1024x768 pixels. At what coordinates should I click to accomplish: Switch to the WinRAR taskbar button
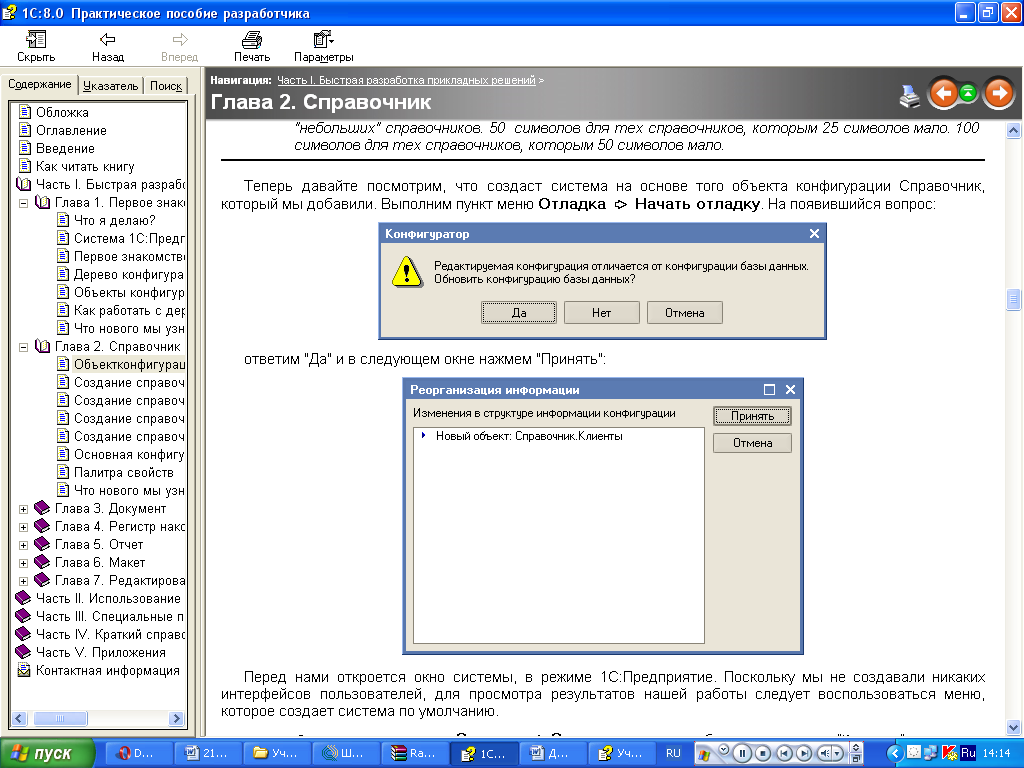coord(415,754)
